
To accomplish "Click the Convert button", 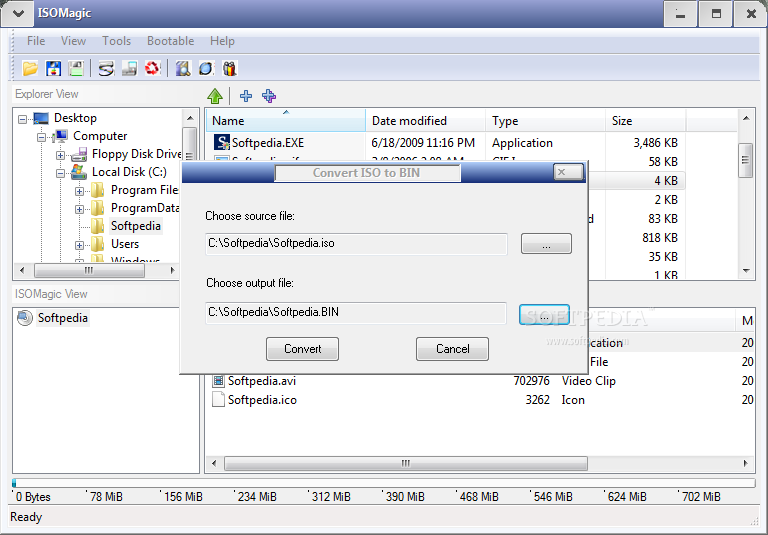I will (x=302, y=349).
